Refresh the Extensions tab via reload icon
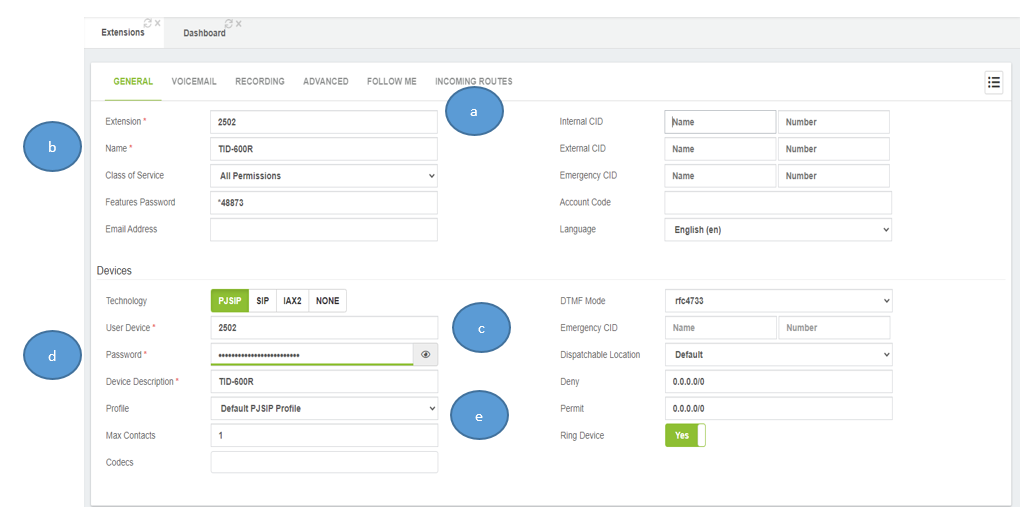The height and width of the screenshot is (520, 1028). click(148, 23)
